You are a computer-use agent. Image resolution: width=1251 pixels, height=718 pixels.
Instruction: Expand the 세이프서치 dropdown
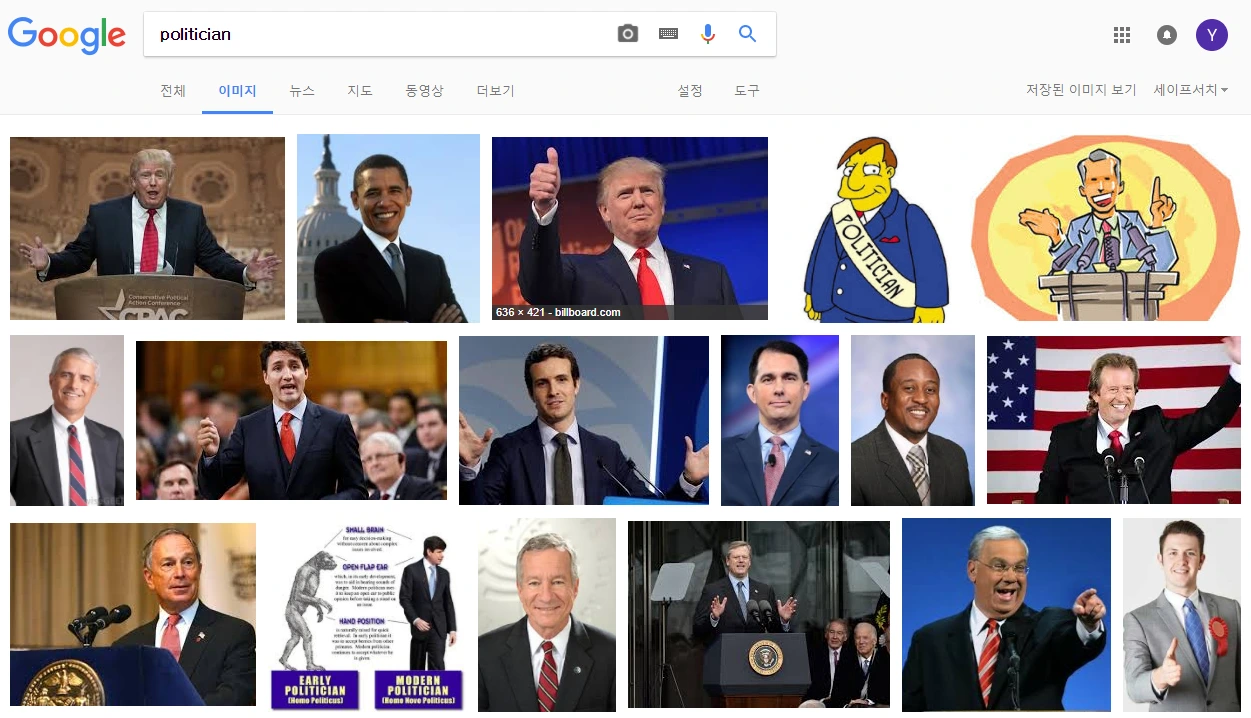pos(1190,90)
